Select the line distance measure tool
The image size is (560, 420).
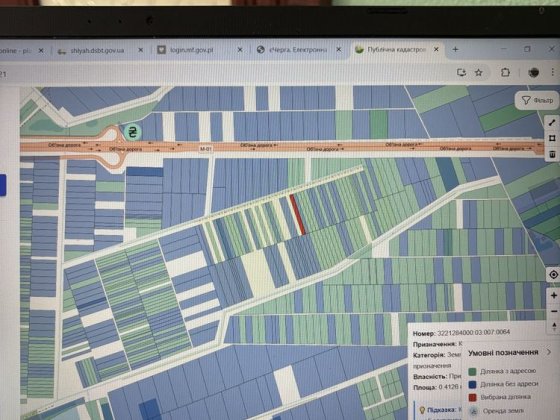(x=552, y=122)
